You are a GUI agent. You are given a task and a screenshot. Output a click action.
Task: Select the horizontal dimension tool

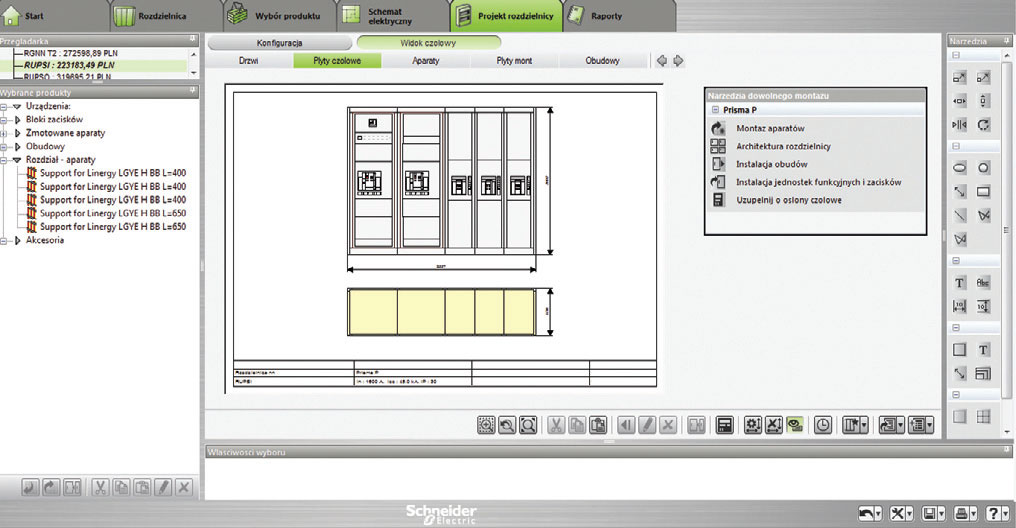pos(960,306)
